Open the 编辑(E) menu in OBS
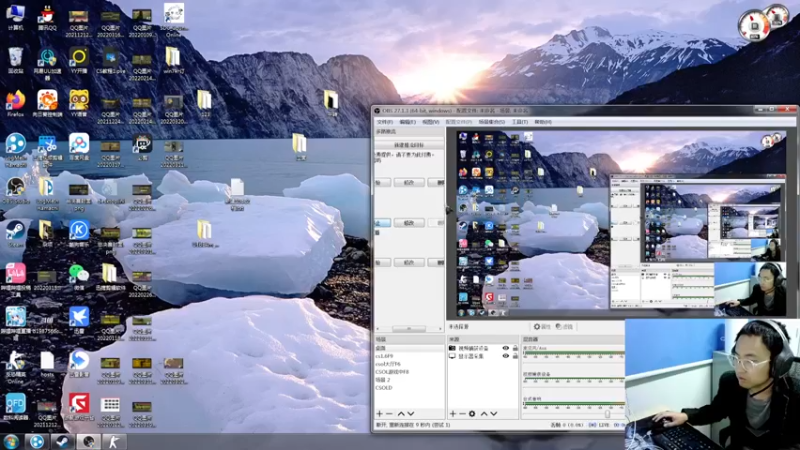800x450 pixels. pos(407,122)
